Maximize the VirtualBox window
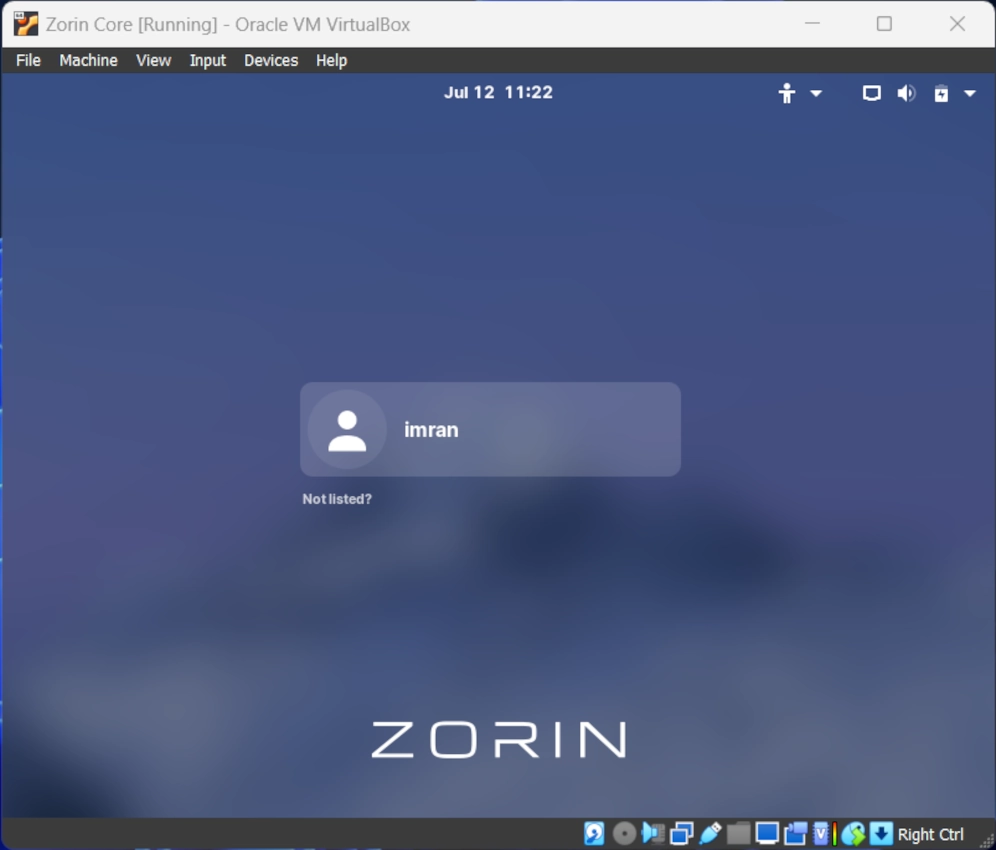996x850 pixels. pyautogui.click(x=884, y=24)
